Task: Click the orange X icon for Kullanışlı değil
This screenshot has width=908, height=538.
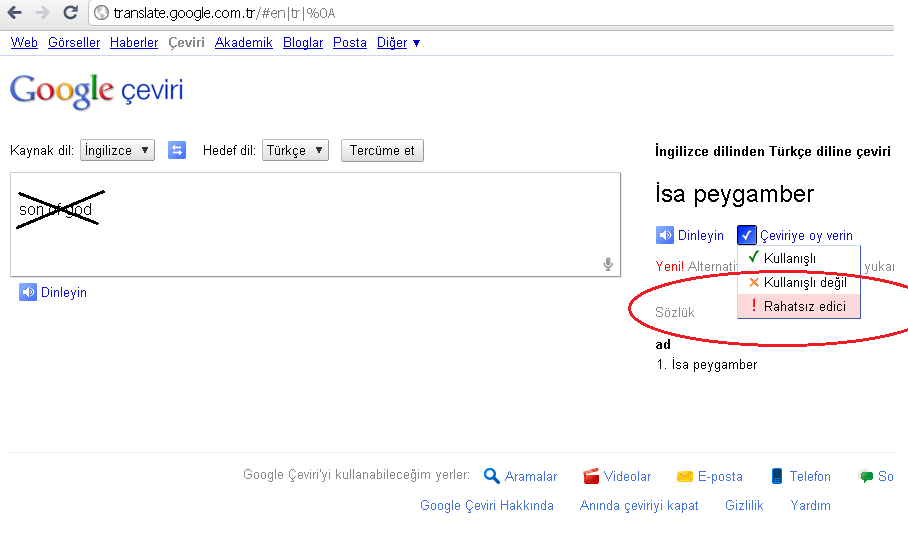Action: point(753,282)
